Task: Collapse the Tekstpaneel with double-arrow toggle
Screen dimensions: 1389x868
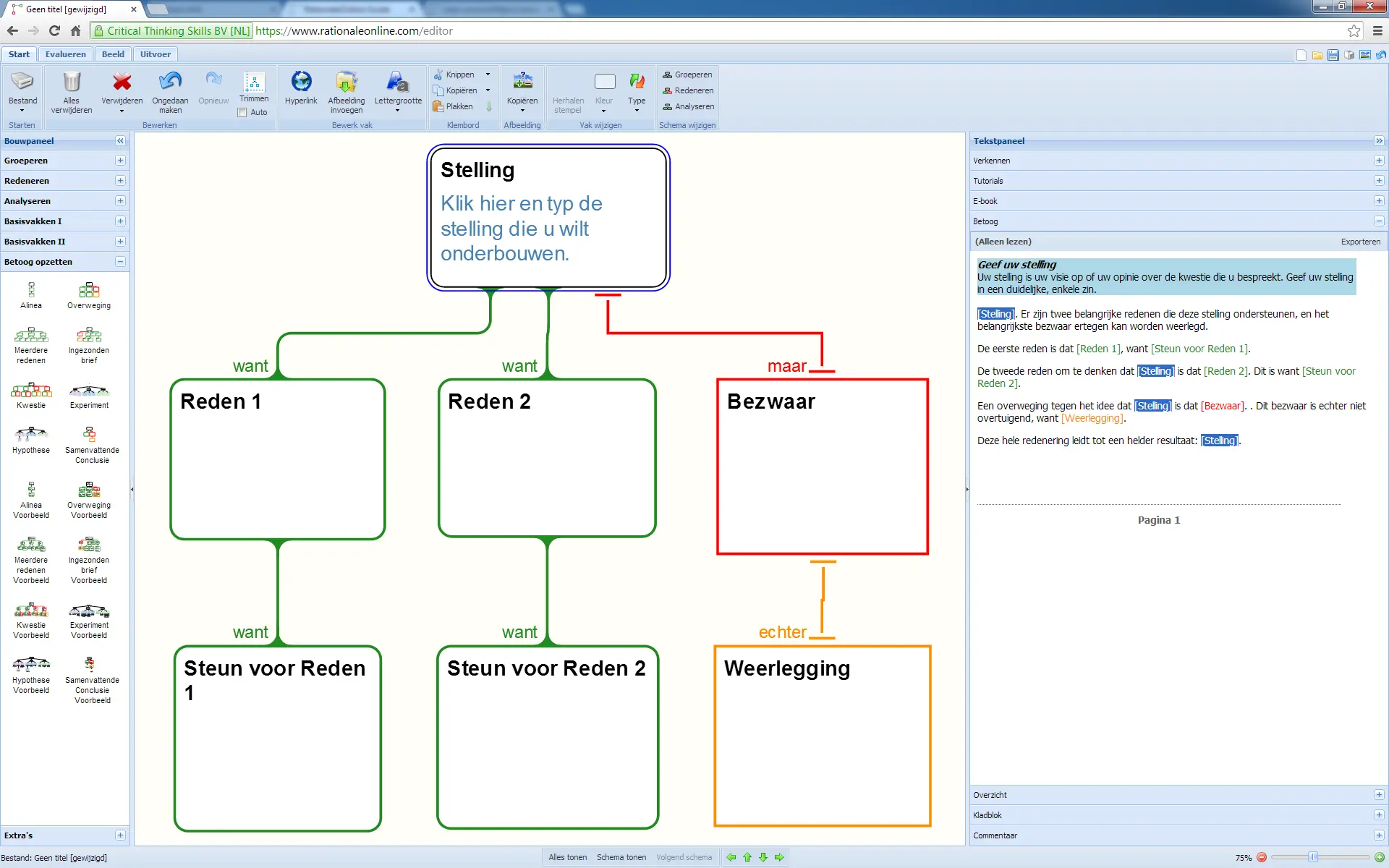Action: pyautogui.click(x=1379, y=141)
